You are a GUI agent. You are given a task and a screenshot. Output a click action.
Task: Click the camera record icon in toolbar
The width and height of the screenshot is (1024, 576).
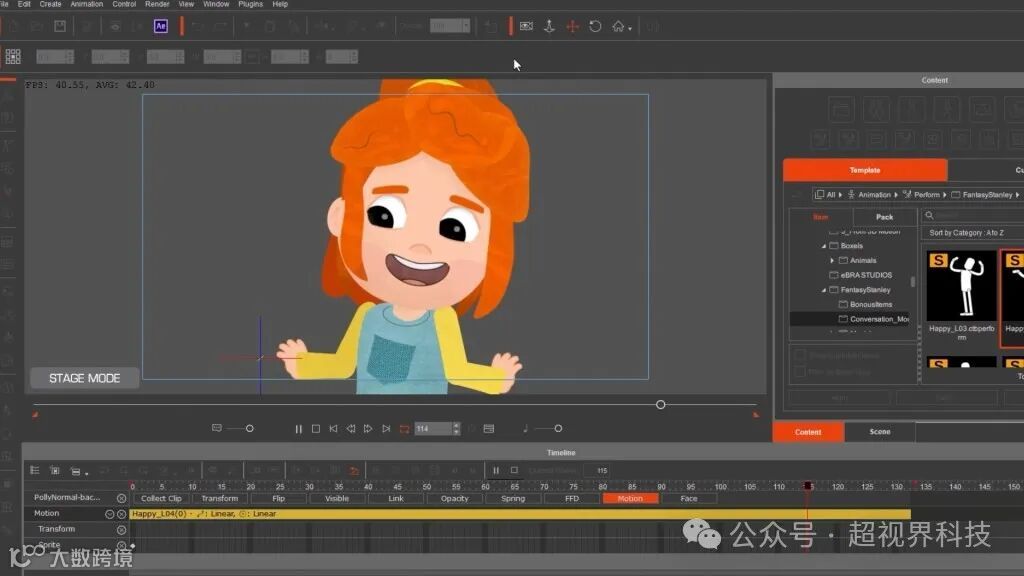(x=526, y=26)
